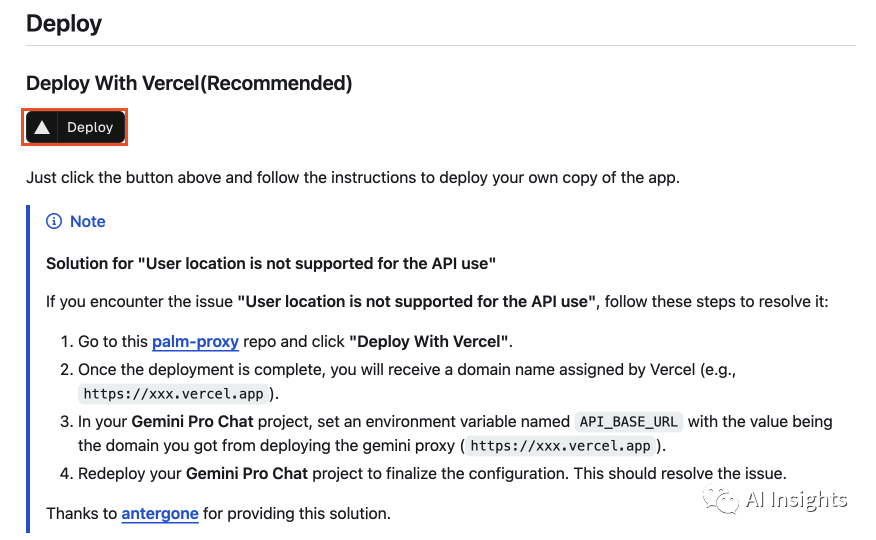Click bold error text in "If you encounter" sentence
This screenshot has width=876, height=540.
(x=417, y=301)
